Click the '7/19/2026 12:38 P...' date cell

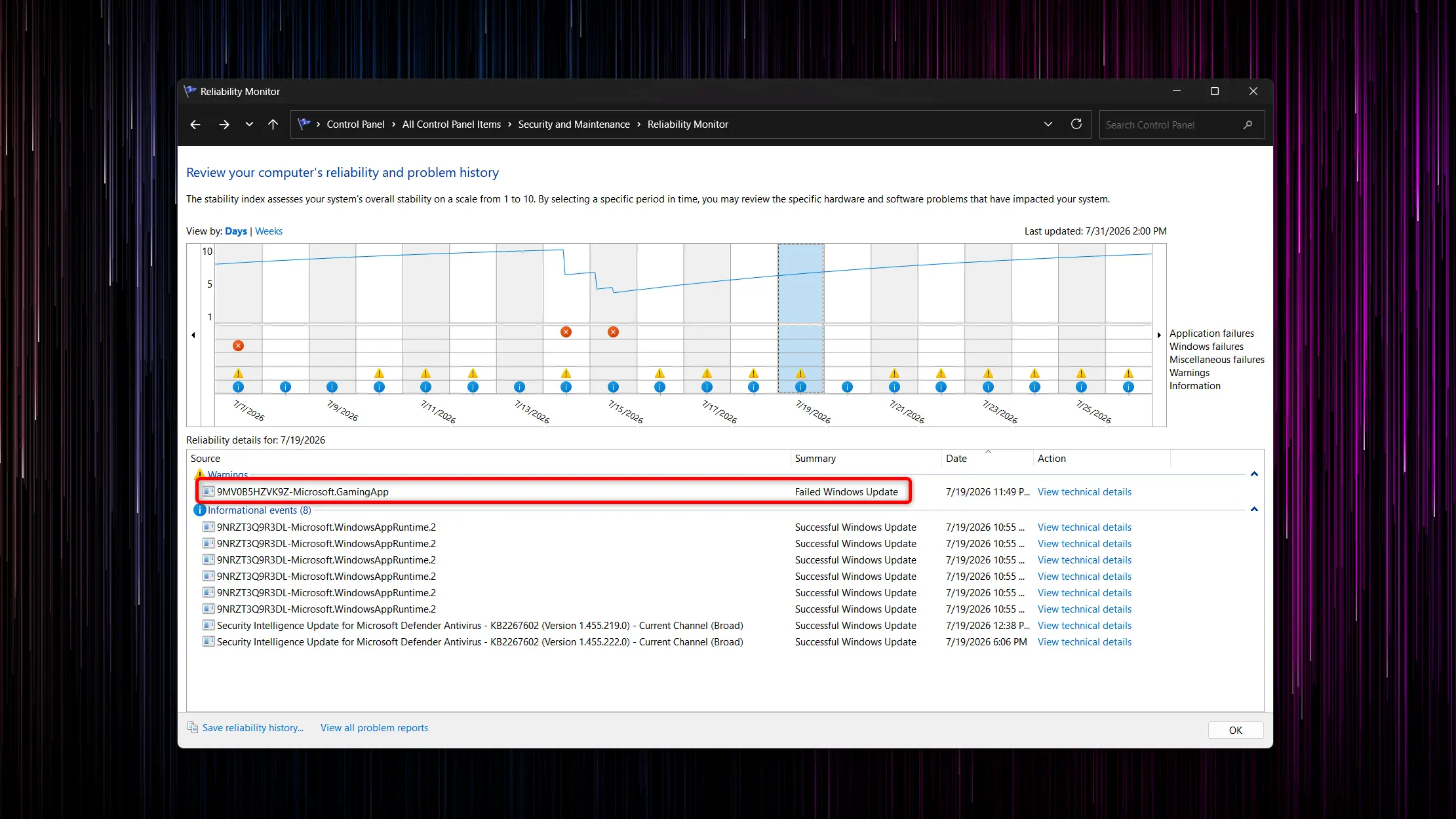click(x=987, y=626)
